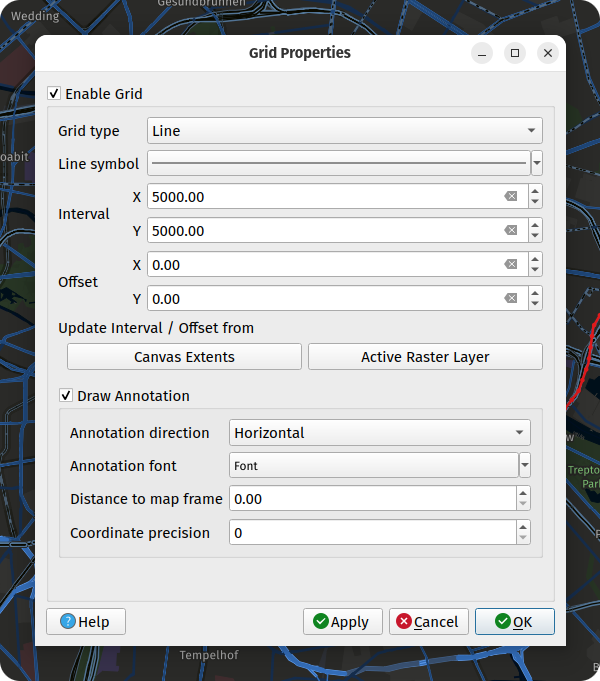Screen dimensions: 600x681
Task: Click the Line symbol preview button
Action: click(338, 163)
